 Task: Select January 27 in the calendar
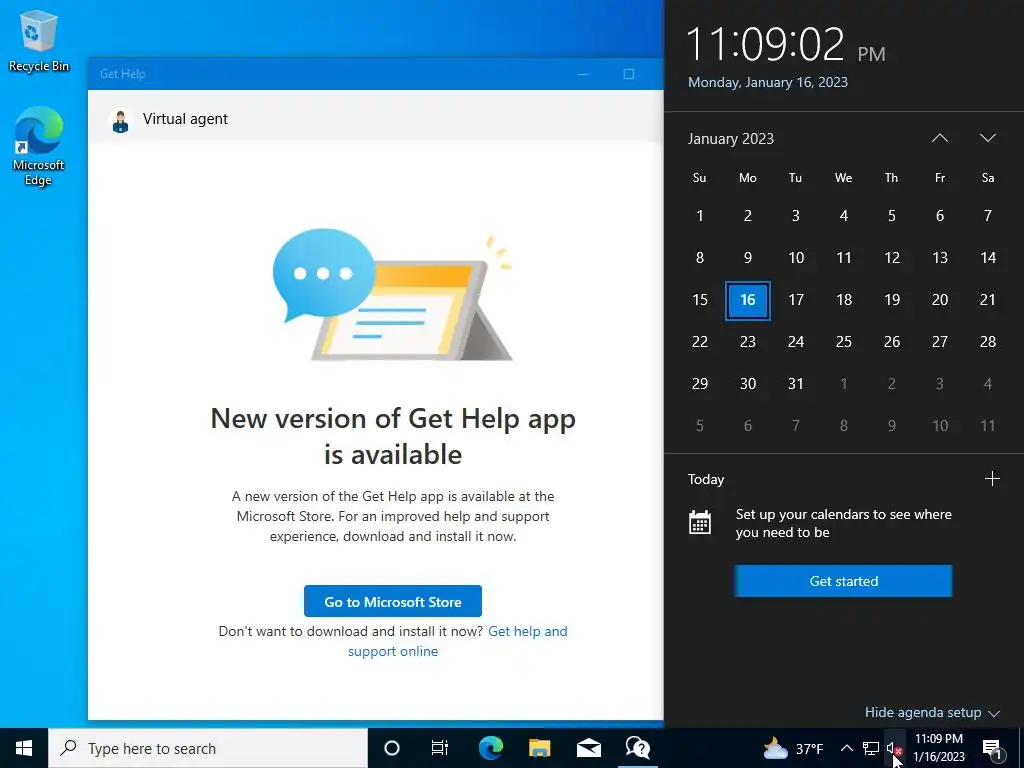(940, 342)
